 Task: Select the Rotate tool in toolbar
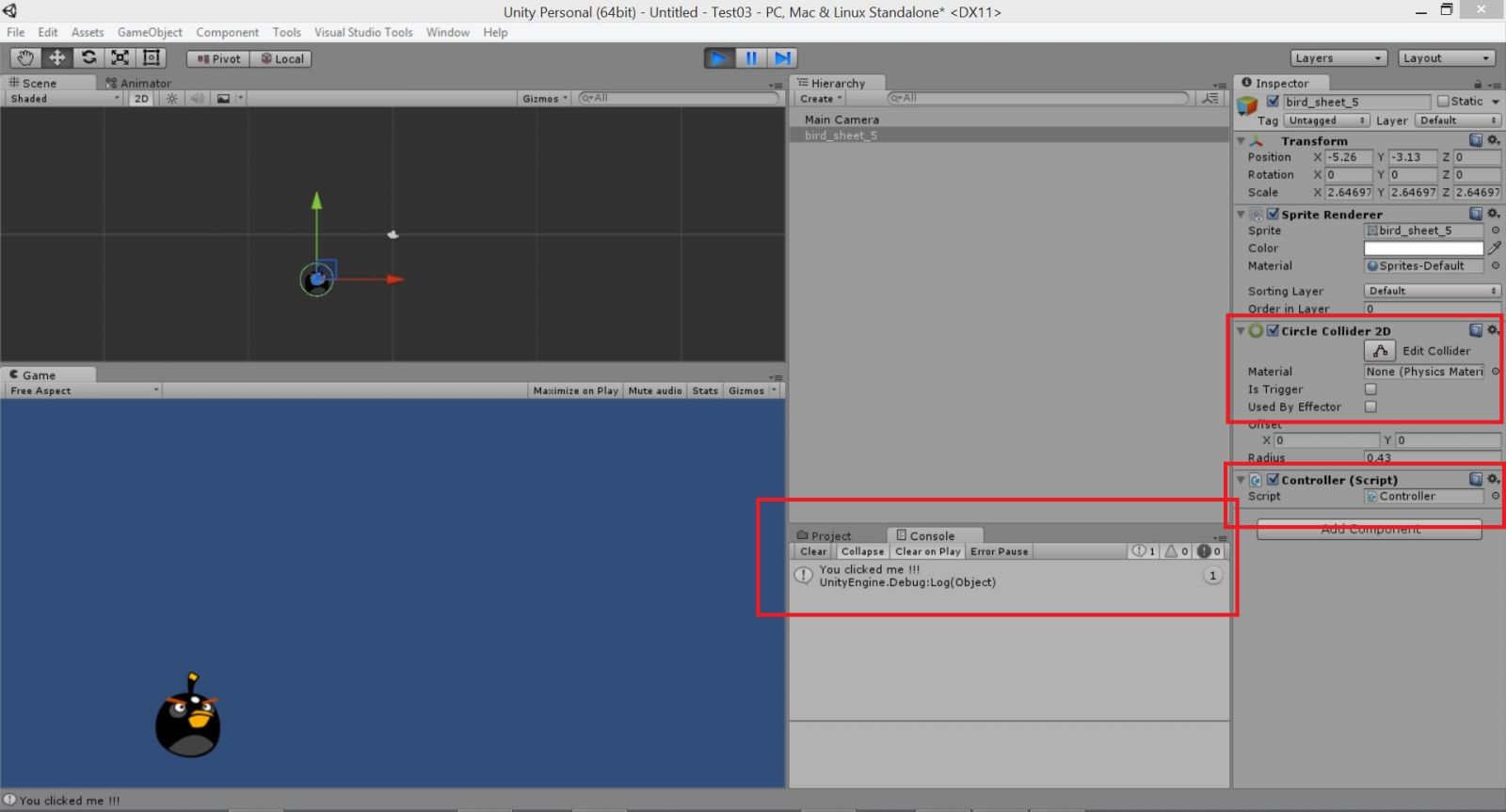click(x=88, y=58)
